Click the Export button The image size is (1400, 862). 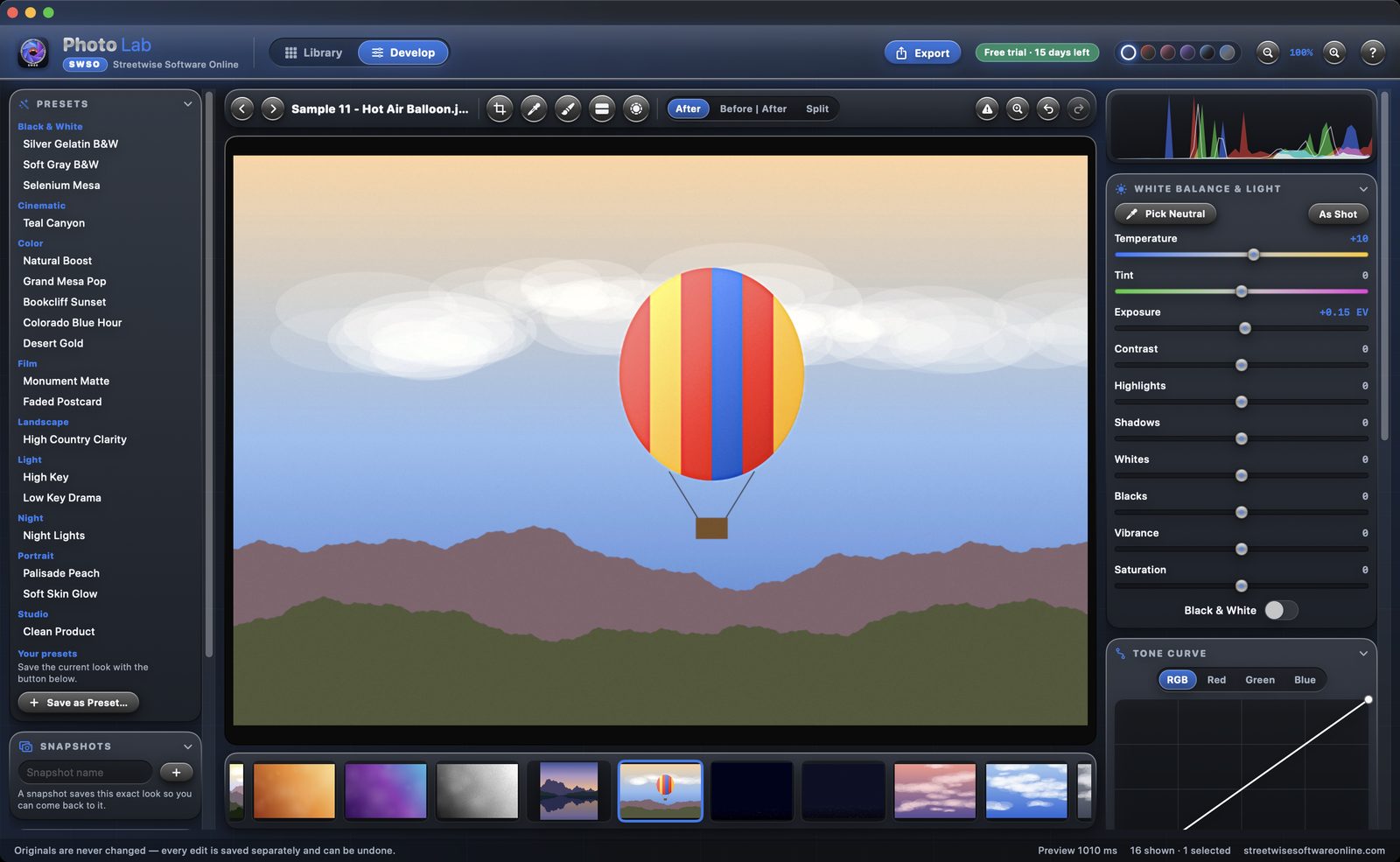[922, 53]
